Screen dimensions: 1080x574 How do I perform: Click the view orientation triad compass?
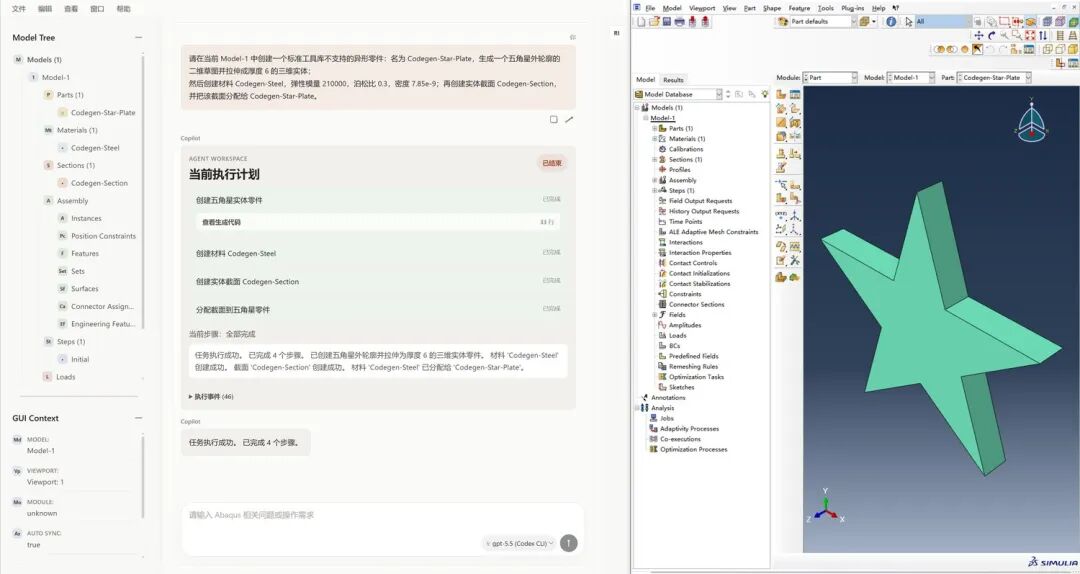[1032, 121]
